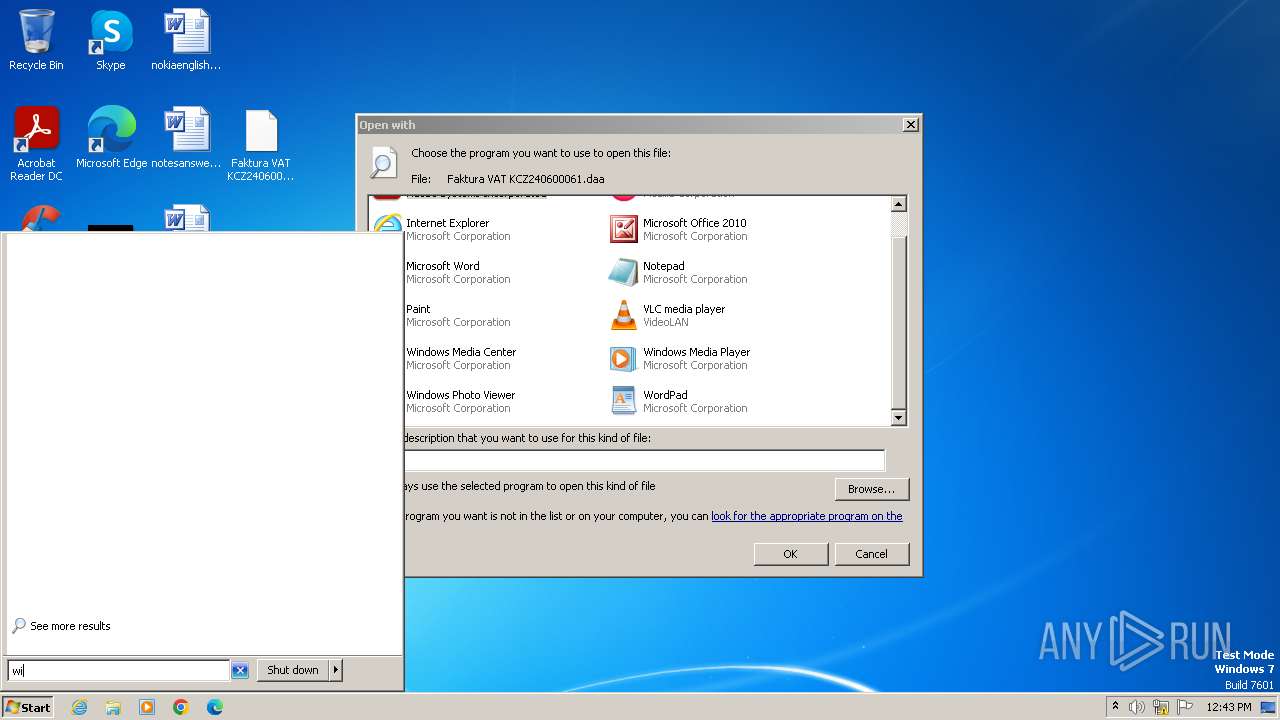Choose Microsoft Office 2010 in the list
The height and width of the screenshot is (720, 1280).
[x=677, y=229]
